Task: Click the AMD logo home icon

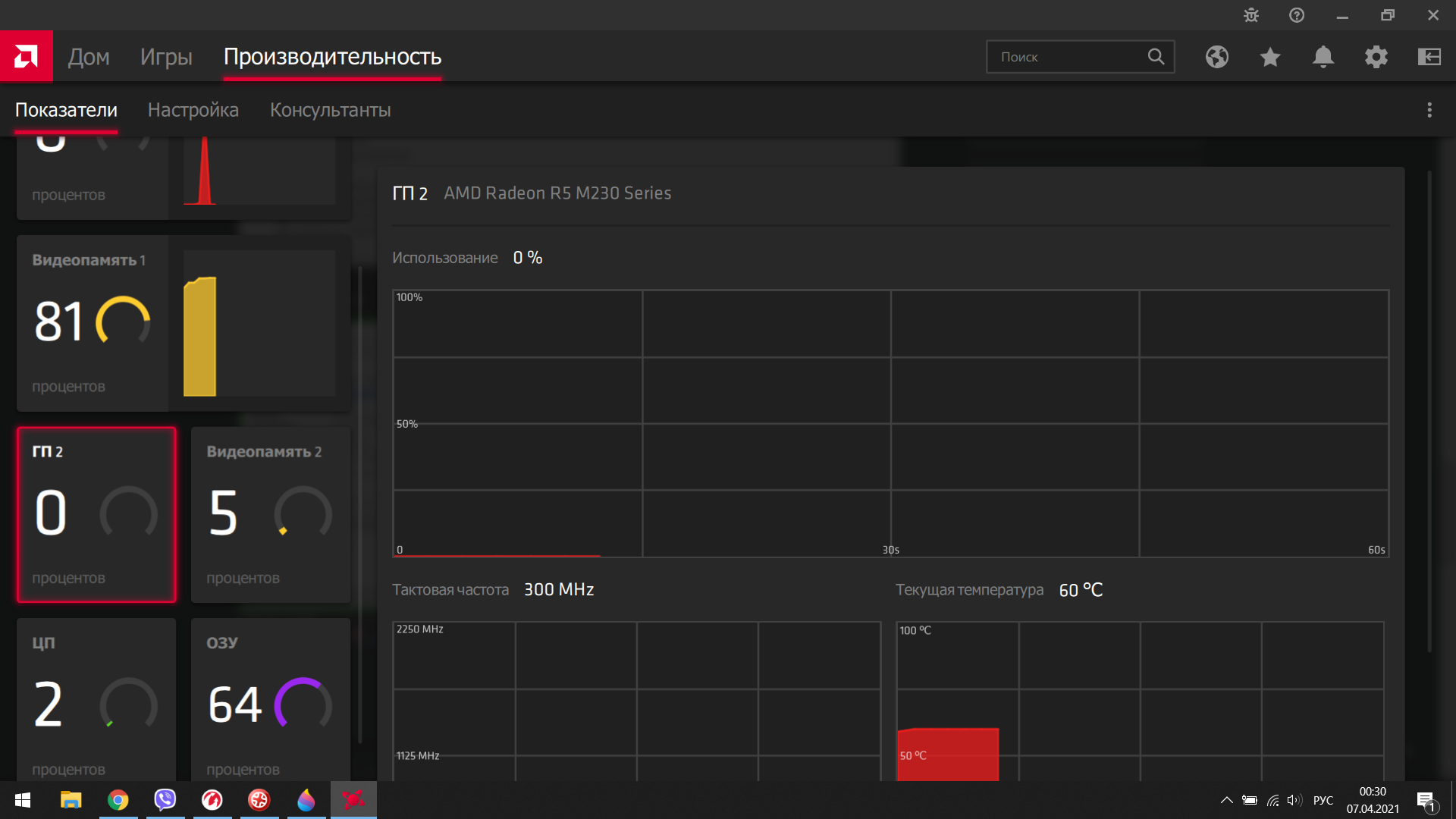Action: click(27, 56)
